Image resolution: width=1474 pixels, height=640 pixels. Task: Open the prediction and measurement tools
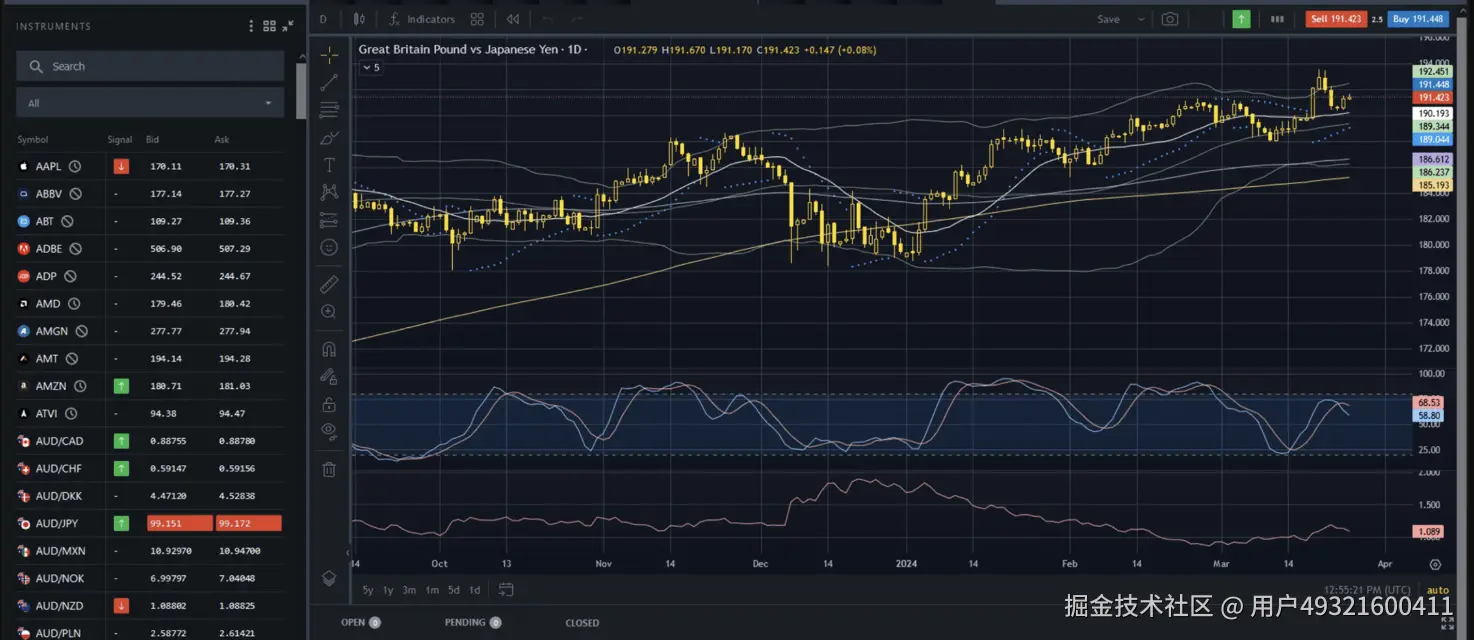tap(329, 220)
